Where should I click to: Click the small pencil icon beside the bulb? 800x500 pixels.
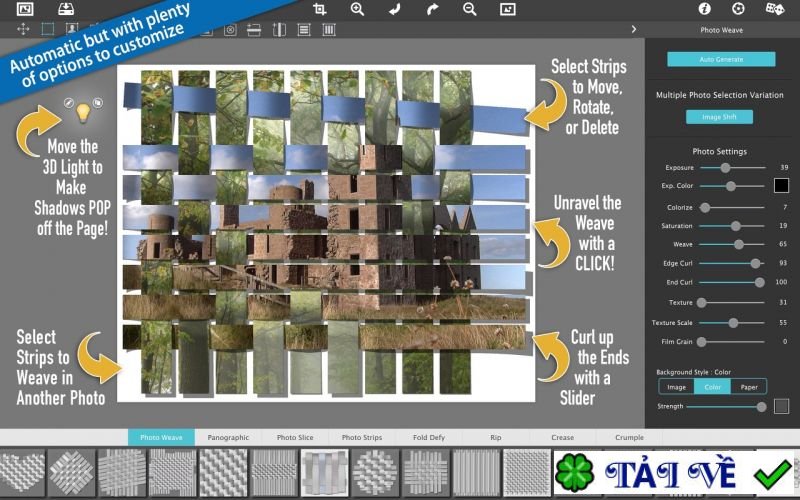coord(69,103)
